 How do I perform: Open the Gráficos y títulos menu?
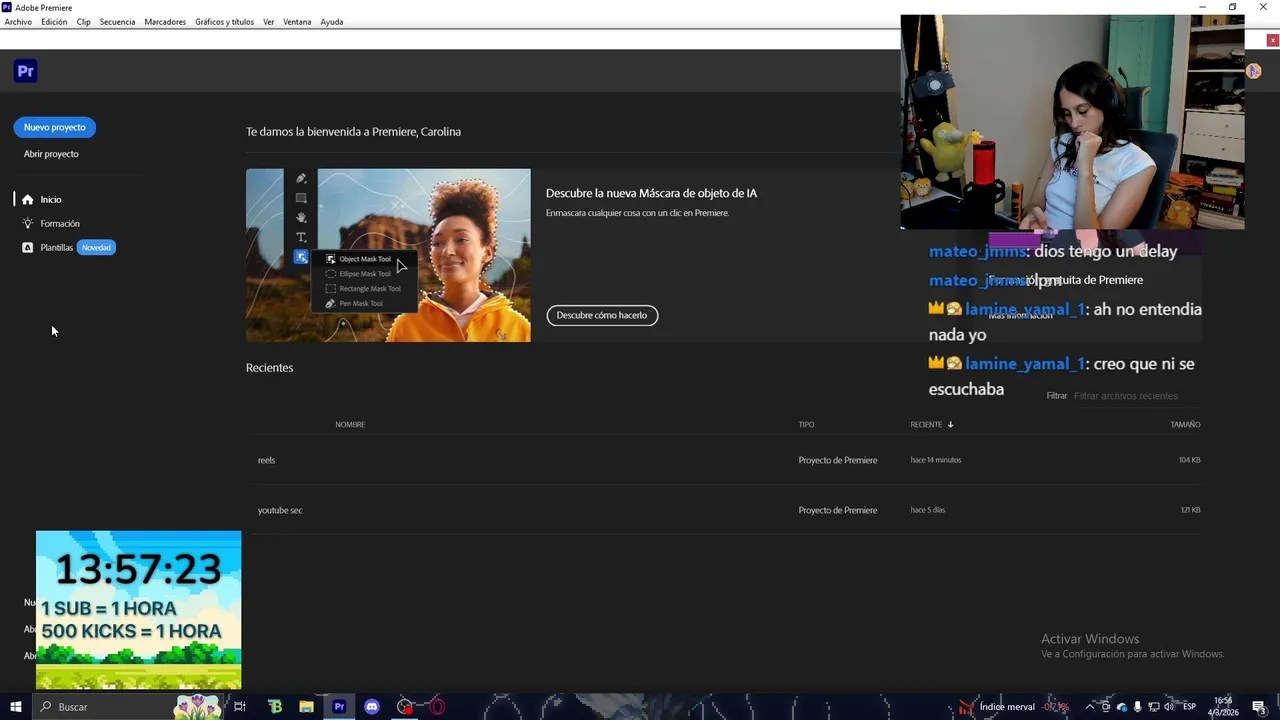[224, 22]
